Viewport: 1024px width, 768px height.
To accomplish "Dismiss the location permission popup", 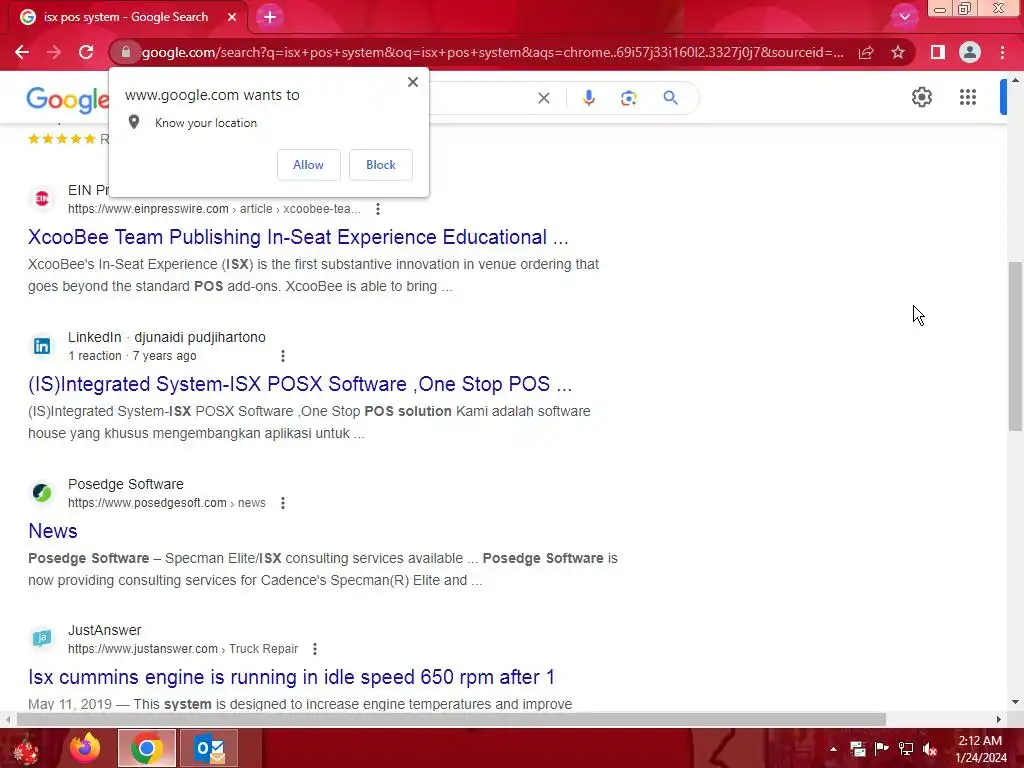I will point(413,82).
